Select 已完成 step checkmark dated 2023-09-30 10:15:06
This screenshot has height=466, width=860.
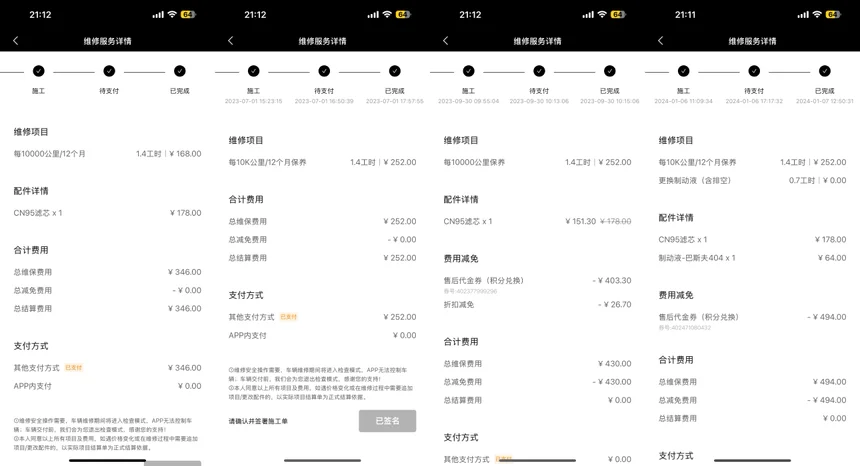tap(610, 71)
